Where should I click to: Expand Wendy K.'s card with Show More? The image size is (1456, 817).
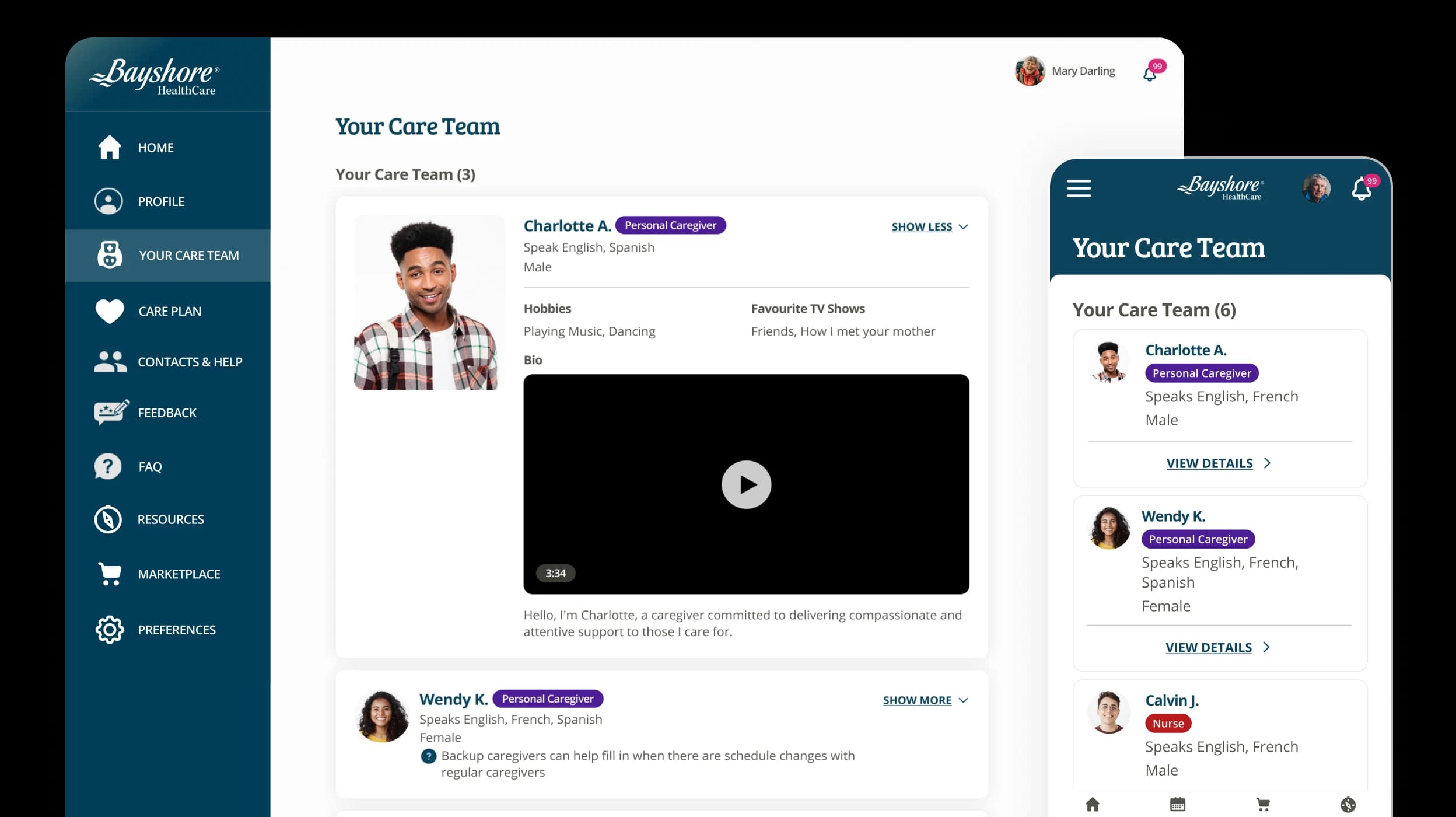[x=925, y=700]
